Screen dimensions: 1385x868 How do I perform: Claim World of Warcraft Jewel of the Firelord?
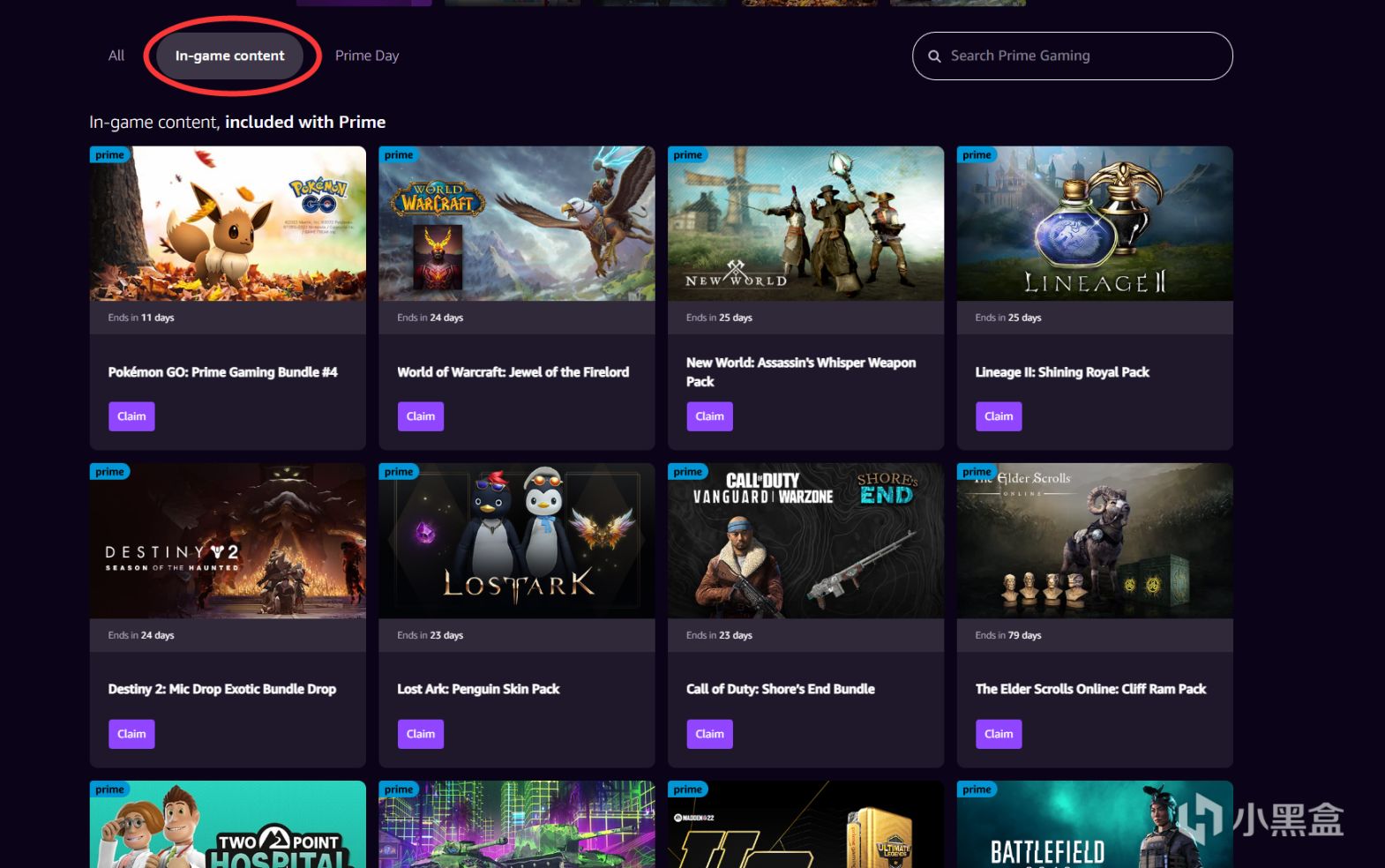421,416
